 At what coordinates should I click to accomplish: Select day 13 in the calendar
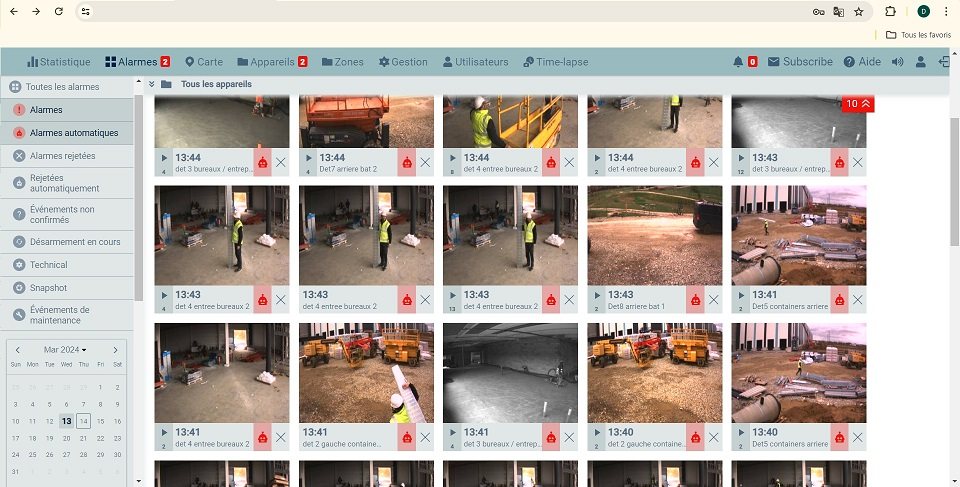66,421
